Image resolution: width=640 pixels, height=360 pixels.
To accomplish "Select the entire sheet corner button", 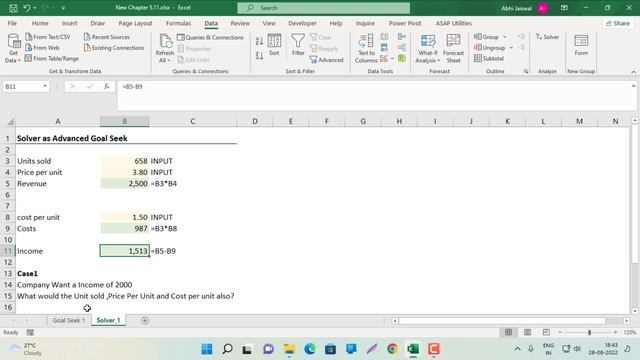I will click(x=11, y=122).
